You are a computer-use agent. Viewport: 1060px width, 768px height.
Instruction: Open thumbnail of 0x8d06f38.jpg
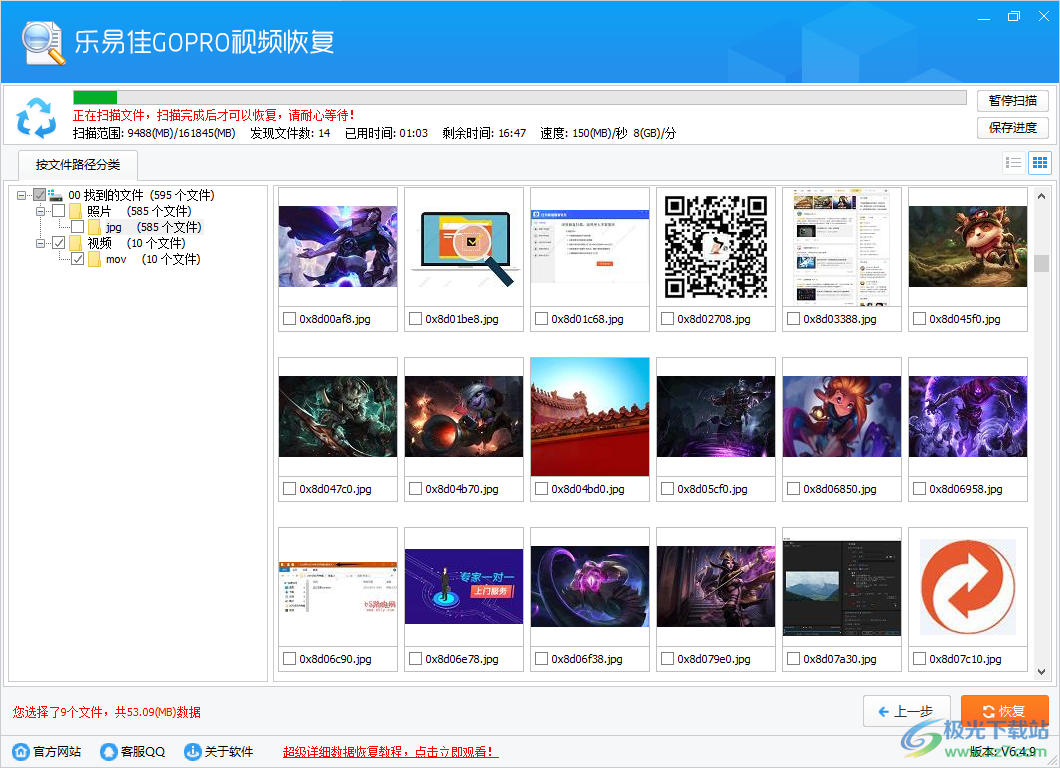click(x=590, y=587)
